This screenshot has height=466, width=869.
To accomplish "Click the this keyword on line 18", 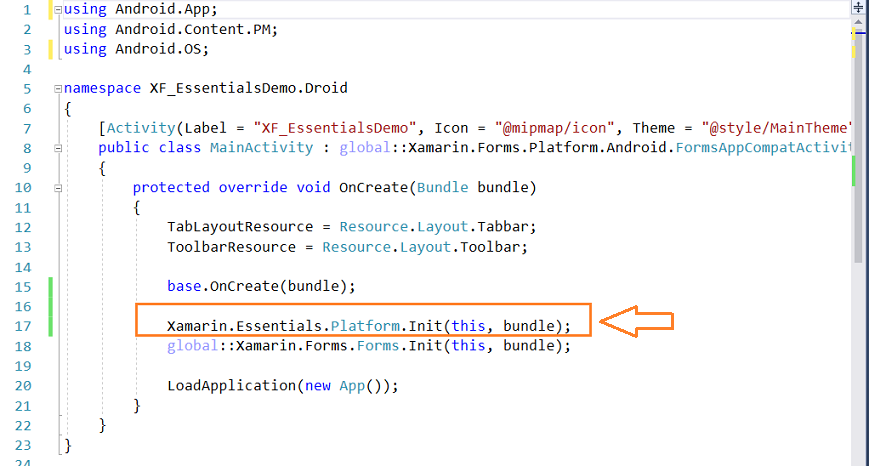I will pyautogui.click(x=468, y=346).
